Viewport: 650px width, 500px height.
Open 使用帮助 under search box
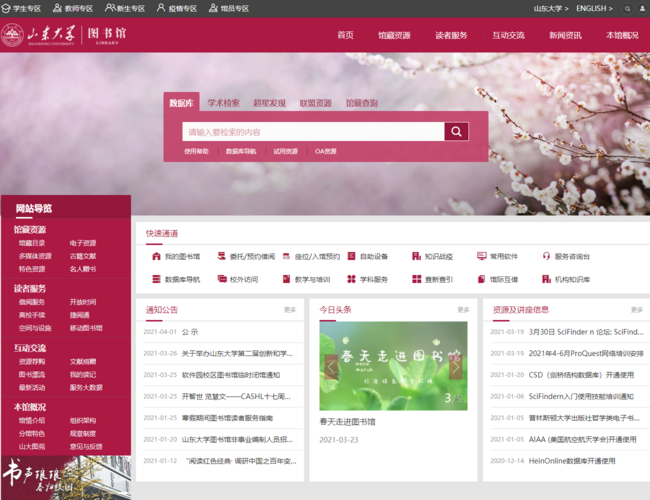196,151
